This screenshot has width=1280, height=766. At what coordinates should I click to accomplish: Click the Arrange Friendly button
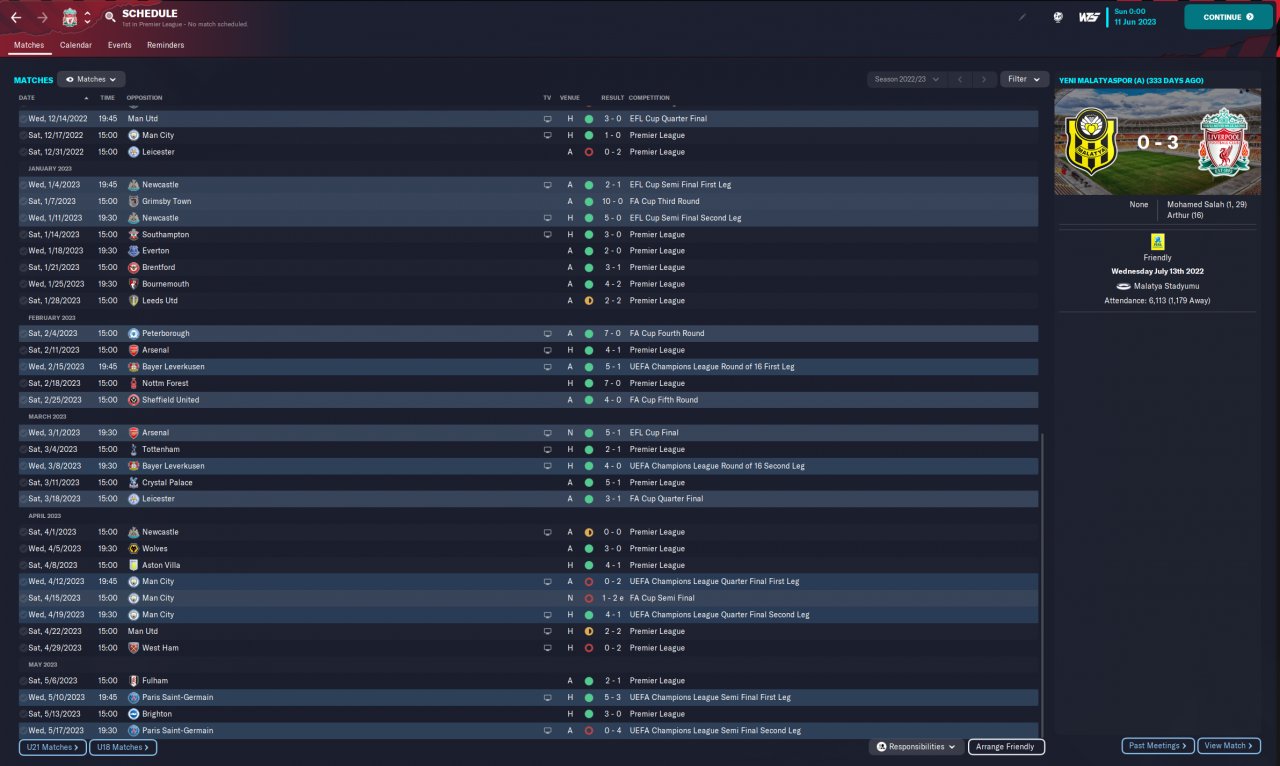1006,747
